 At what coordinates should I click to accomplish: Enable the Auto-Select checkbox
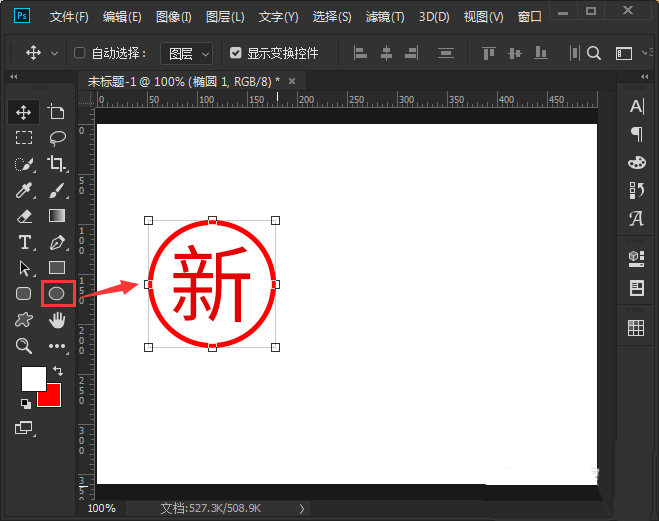pos(79,53)
